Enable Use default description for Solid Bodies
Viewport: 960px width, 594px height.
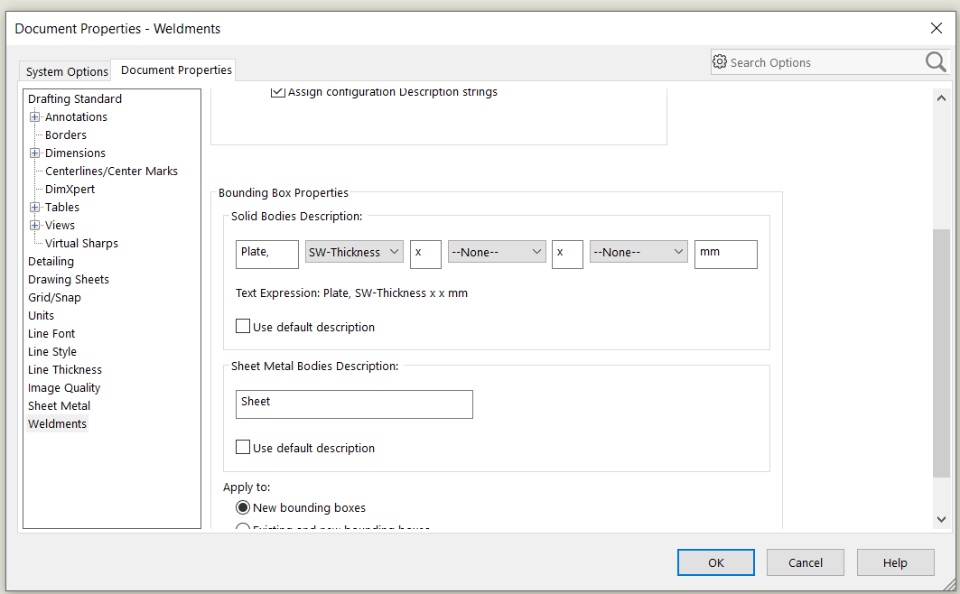[x=243, y=326]
